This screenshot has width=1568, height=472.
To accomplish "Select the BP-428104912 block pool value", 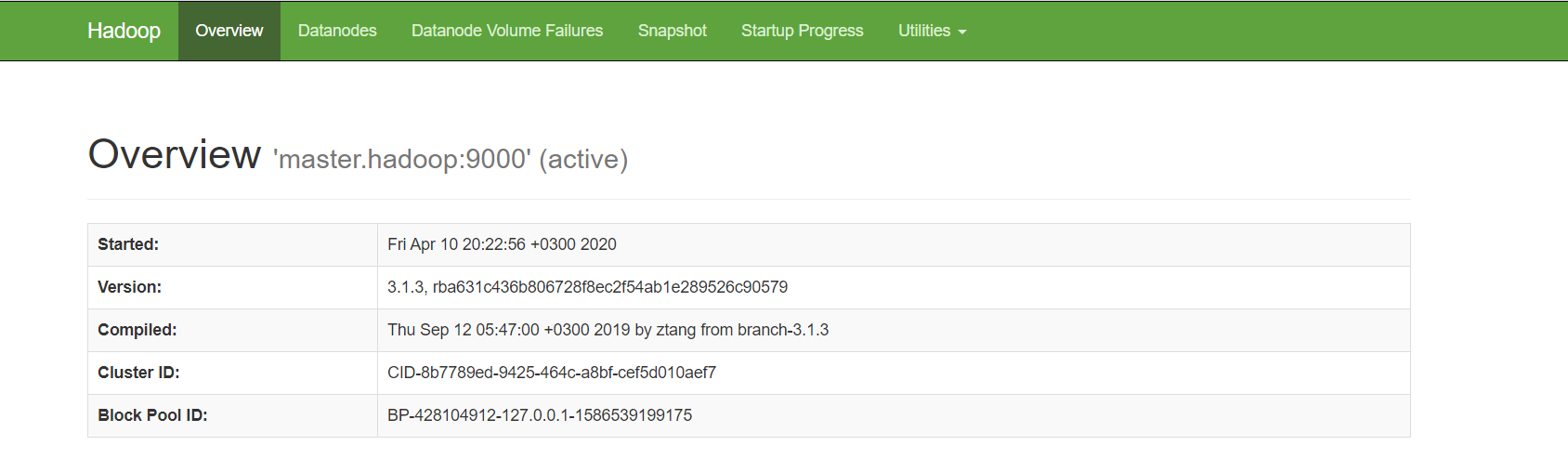I will coord(540,415).
